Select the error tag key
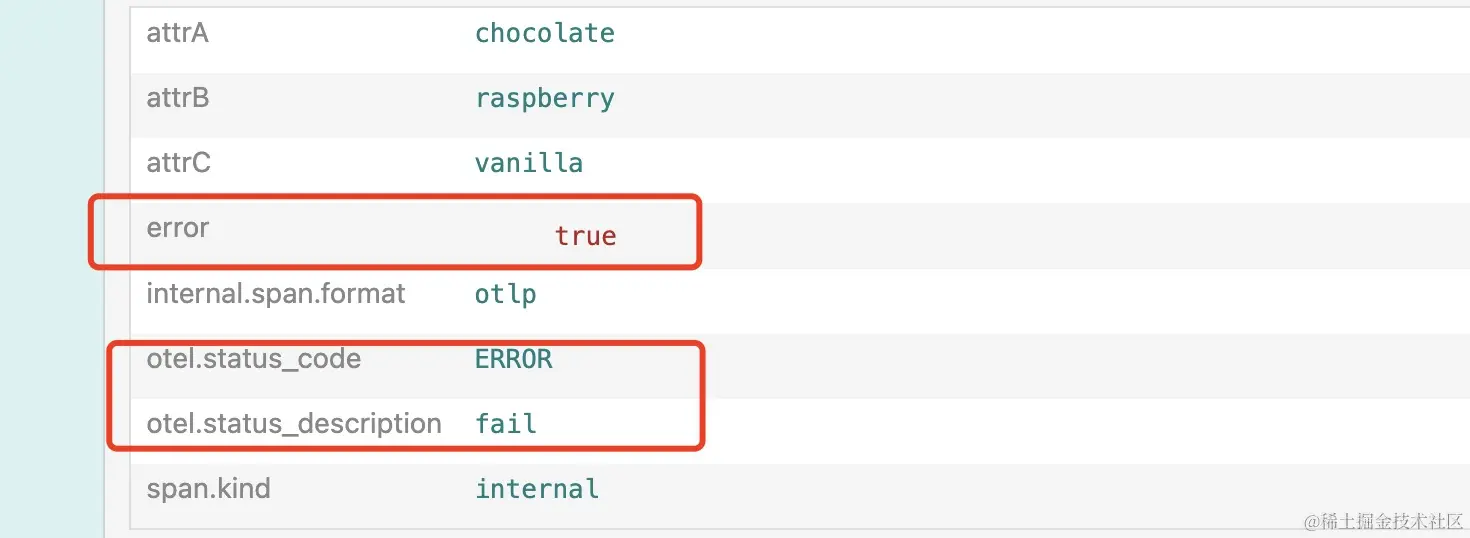This screenshot has height=538, width=1470. click(x=177, y=228)
